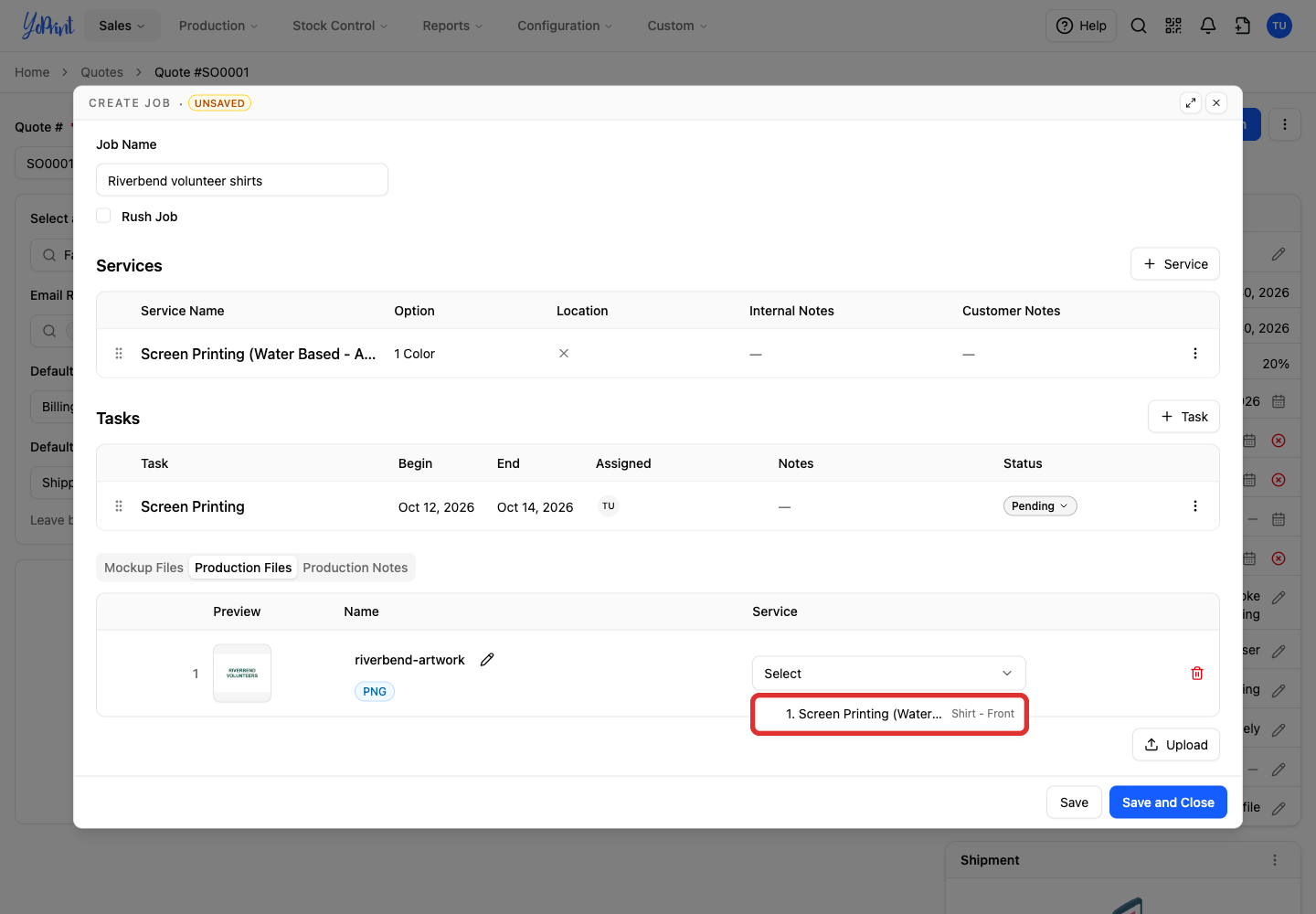Delete the riverbend-artwork file with the trash icon
The height and width of the screenshot is (914, 1316).
pos(1197,674)
